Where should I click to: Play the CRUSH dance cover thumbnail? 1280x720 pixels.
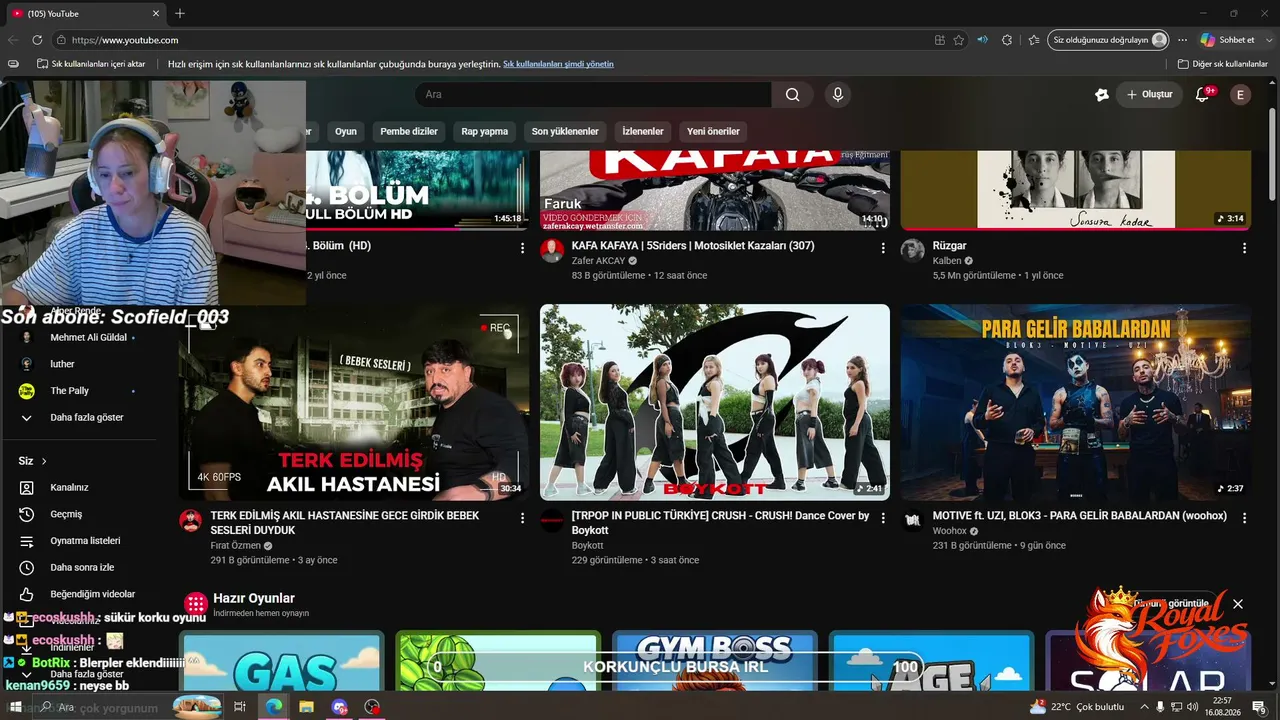pyautogui.click(x=715, y=402)
